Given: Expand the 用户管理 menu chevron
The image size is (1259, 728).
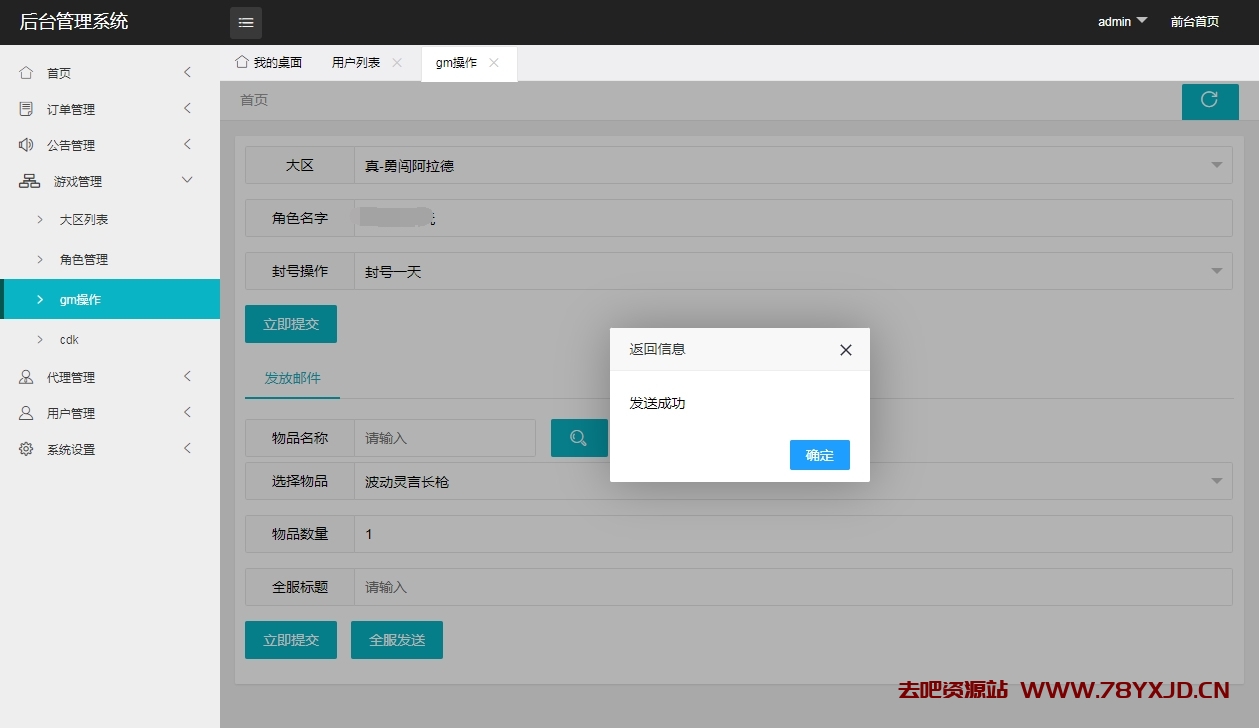Looking at the screenshot, I should [x=187, y=412].
